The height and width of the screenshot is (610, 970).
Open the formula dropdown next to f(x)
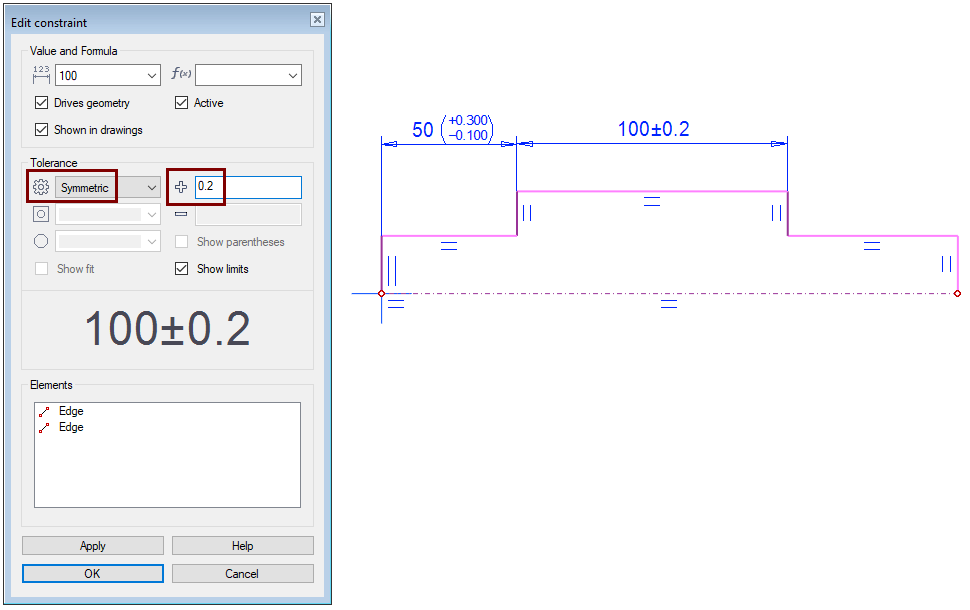292,76
